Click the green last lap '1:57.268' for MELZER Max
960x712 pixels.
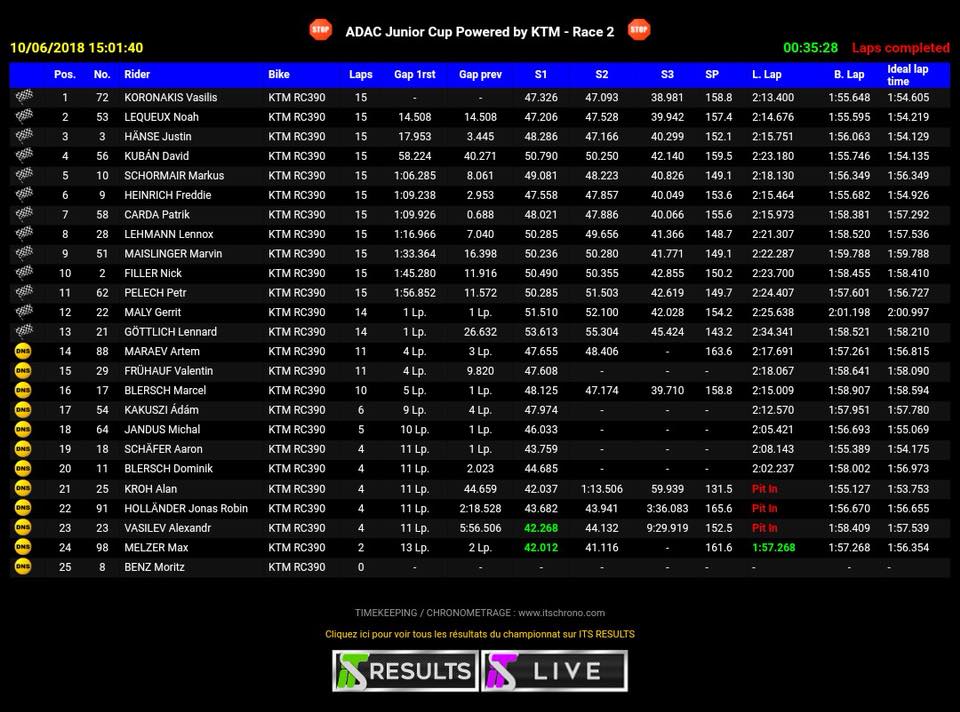[x=773, y=547]
